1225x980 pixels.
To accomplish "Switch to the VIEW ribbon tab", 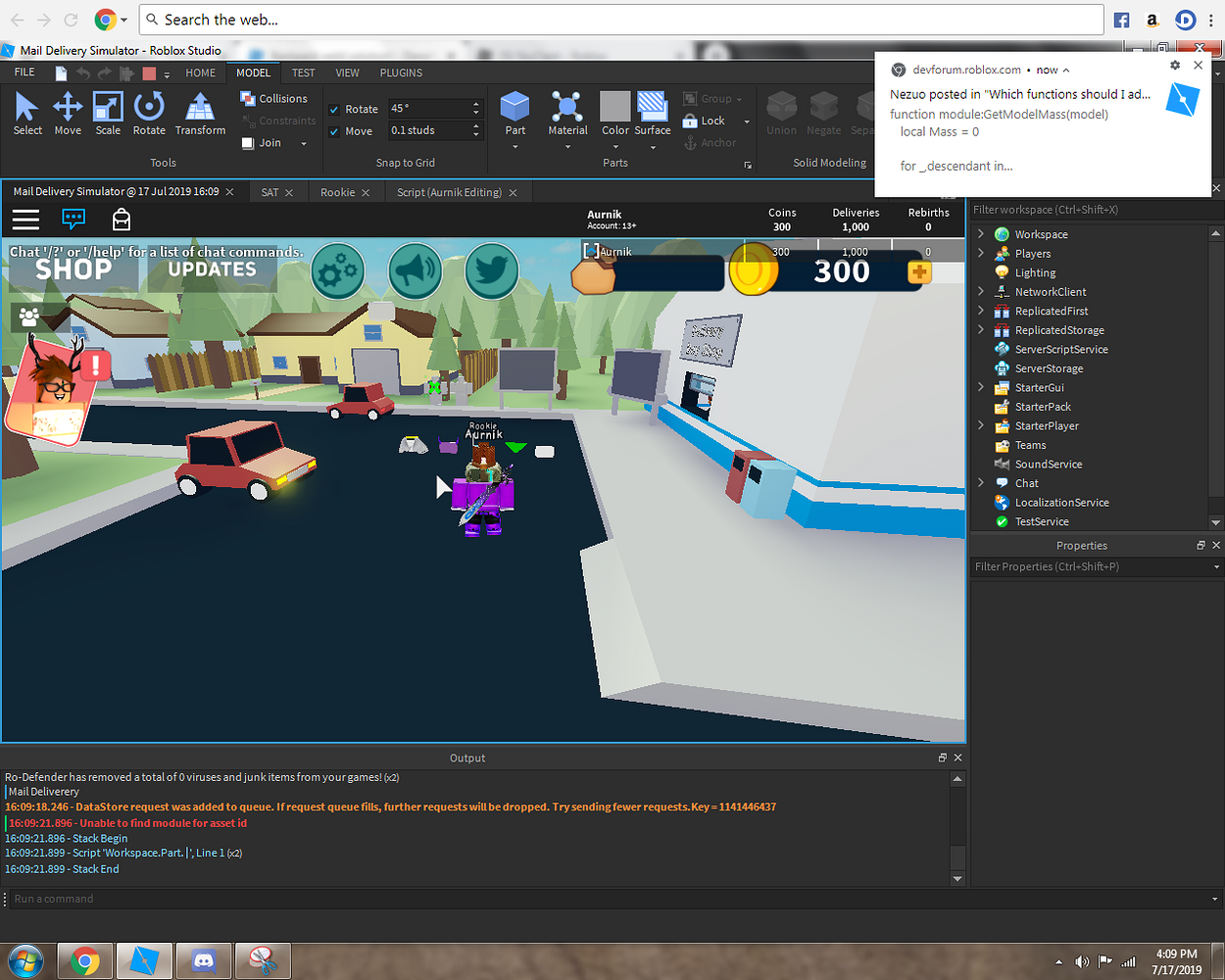I will (347, 73).
